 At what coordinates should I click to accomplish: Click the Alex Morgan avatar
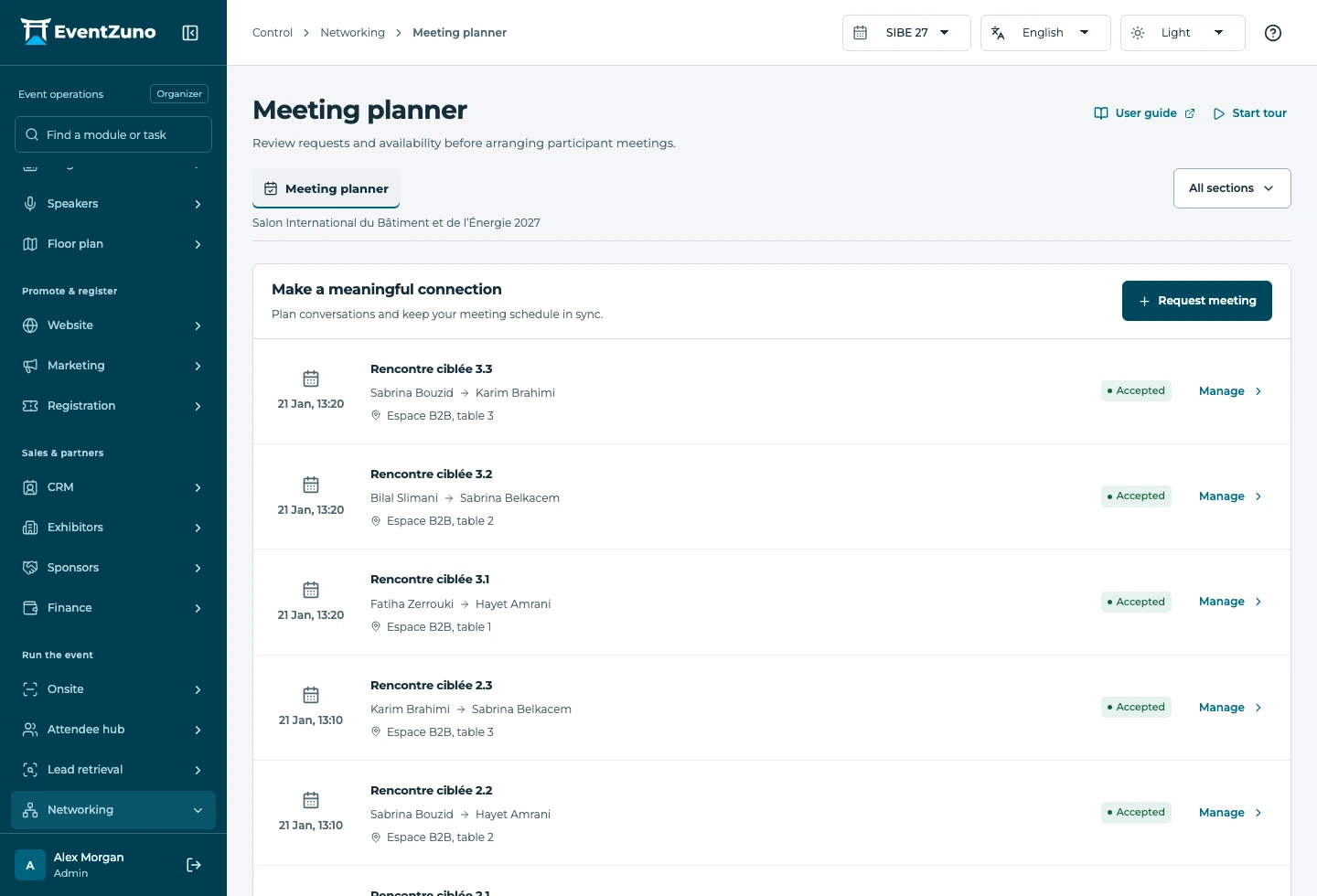[30, 865]
